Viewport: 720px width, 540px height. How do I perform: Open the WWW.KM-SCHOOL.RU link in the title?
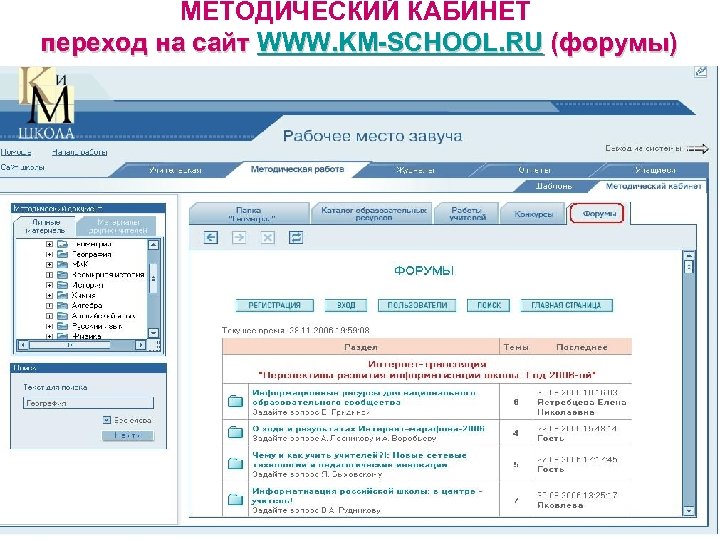tap(400, 42)
